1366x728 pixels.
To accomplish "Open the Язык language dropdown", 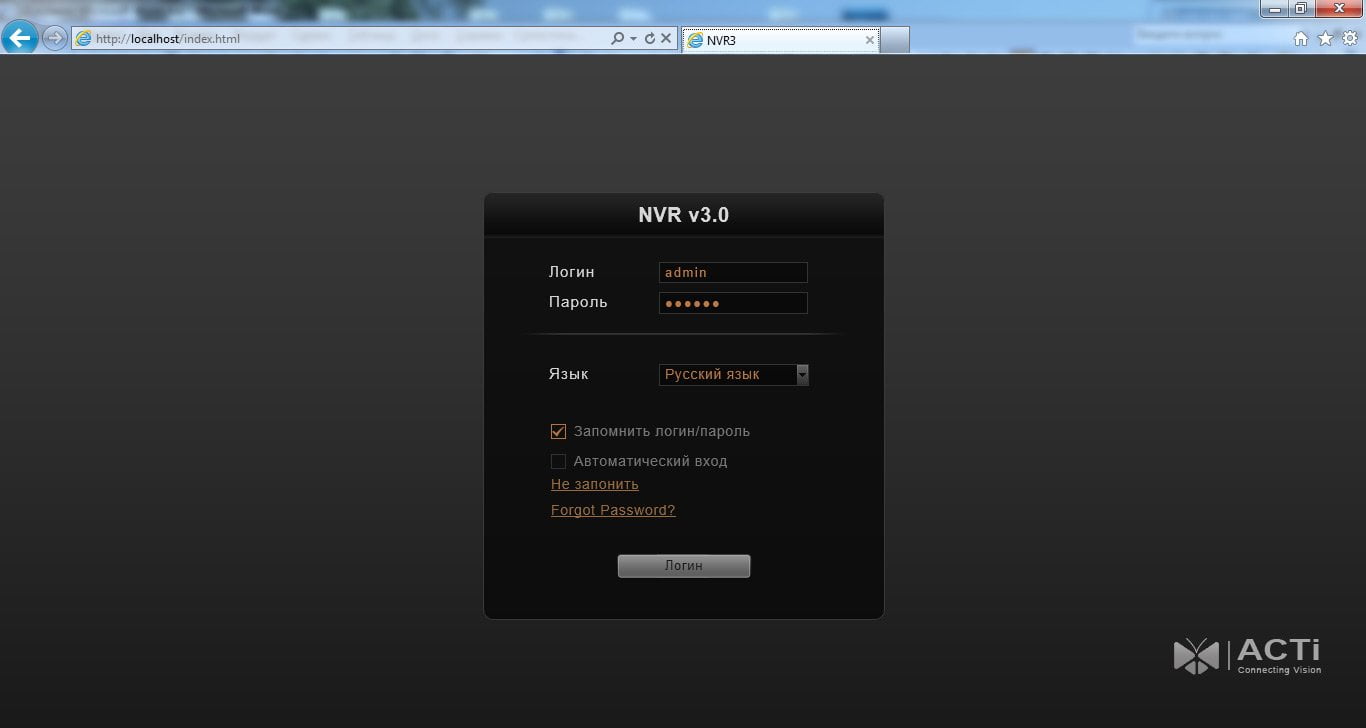I will (x=734, y=374).
